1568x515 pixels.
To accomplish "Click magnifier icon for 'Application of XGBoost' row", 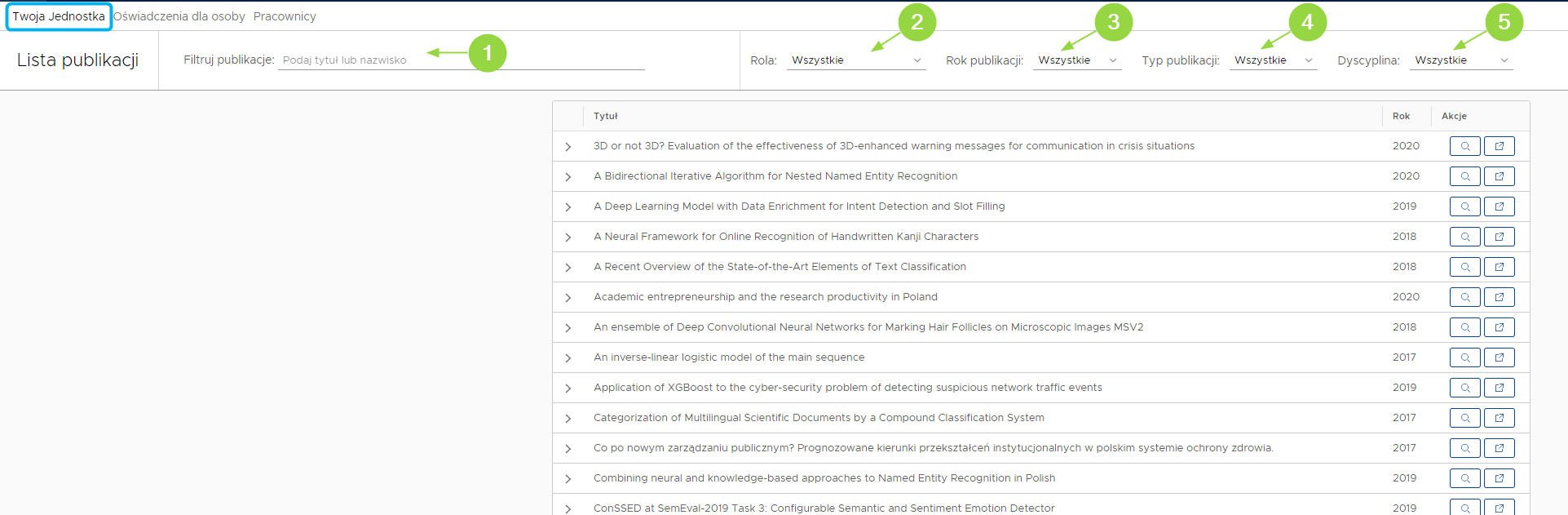I will [x=1464, y=388].
